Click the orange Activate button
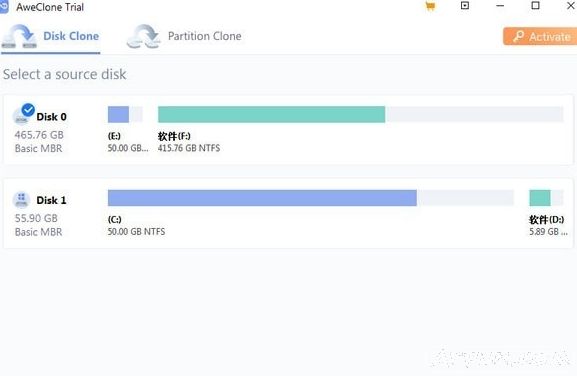 coord(540,36)
